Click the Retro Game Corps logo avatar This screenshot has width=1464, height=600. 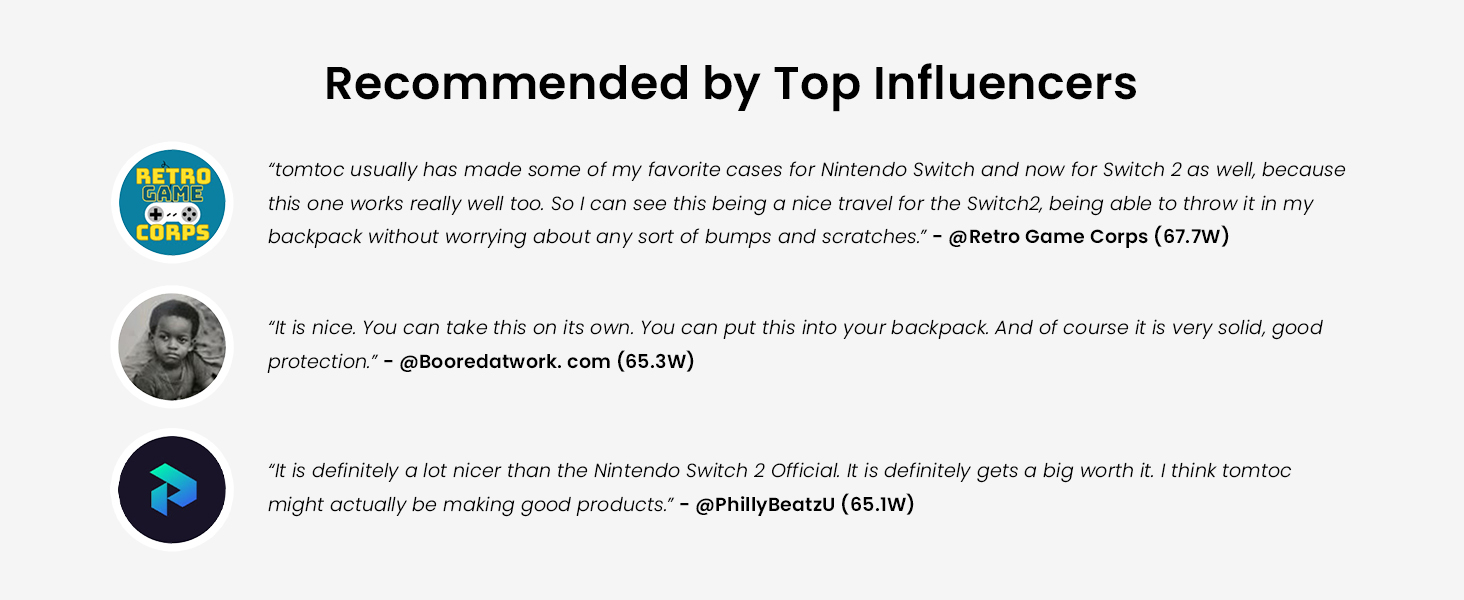tap(172, 203)
